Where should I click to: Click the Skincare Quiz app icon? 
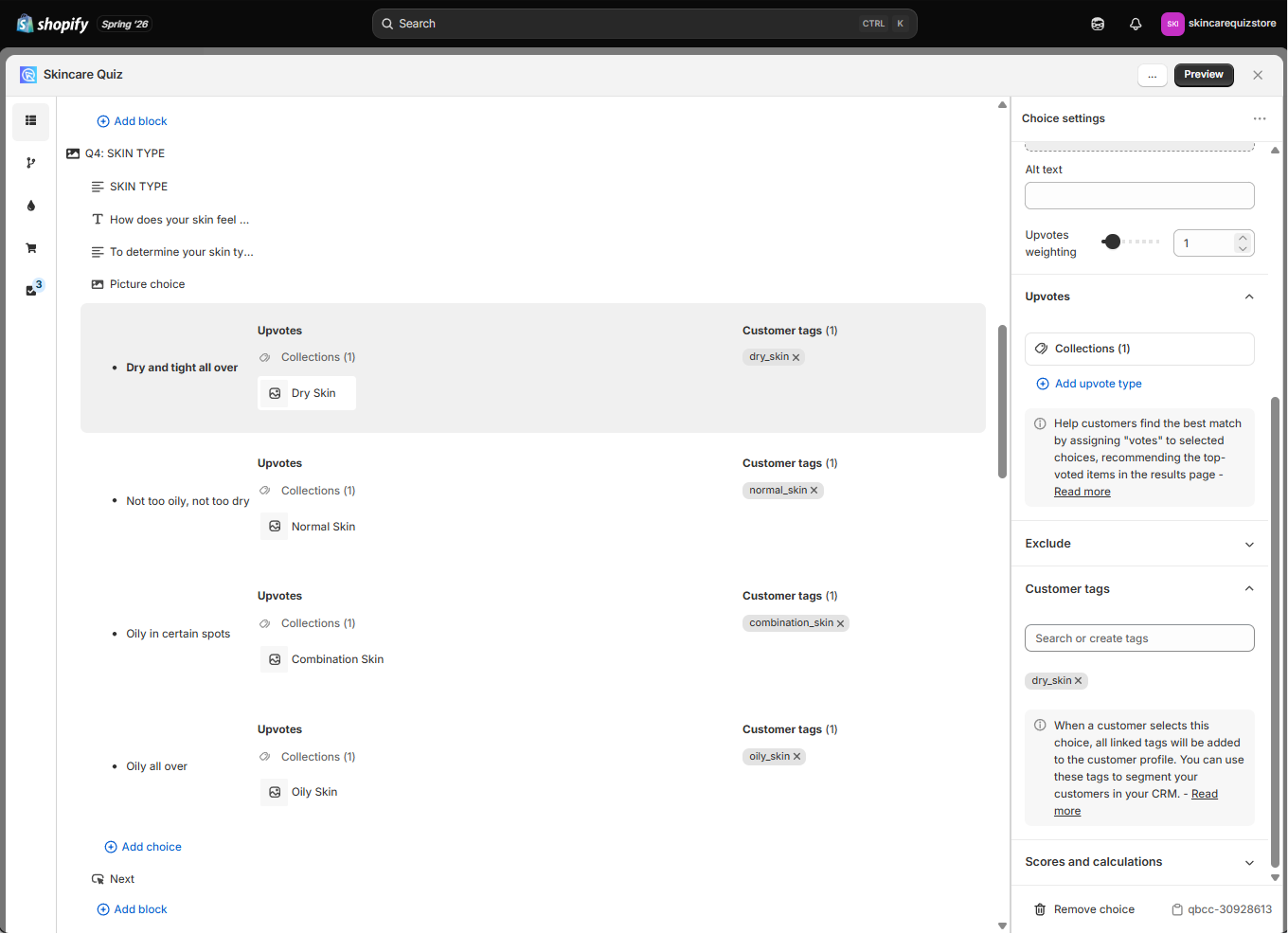coord(28,75)
